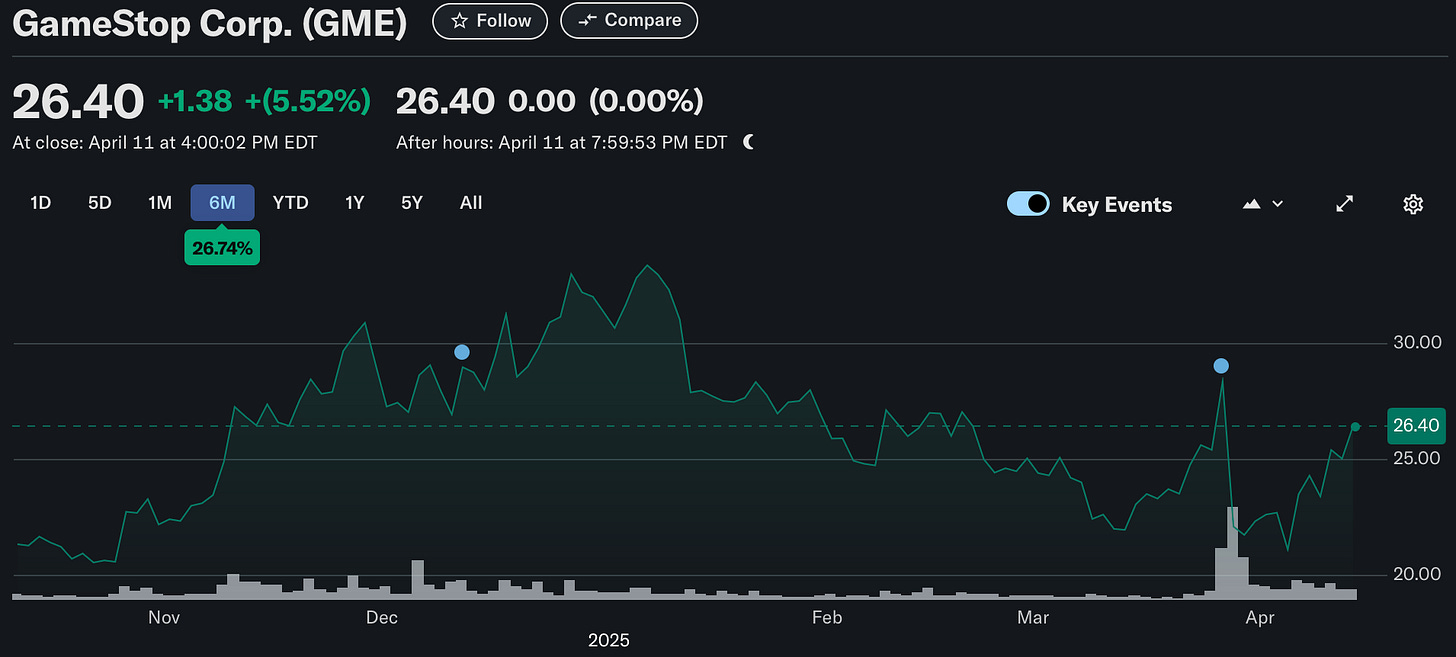
Task: Click the 20.00 axis label
Action: point(1416,574)
